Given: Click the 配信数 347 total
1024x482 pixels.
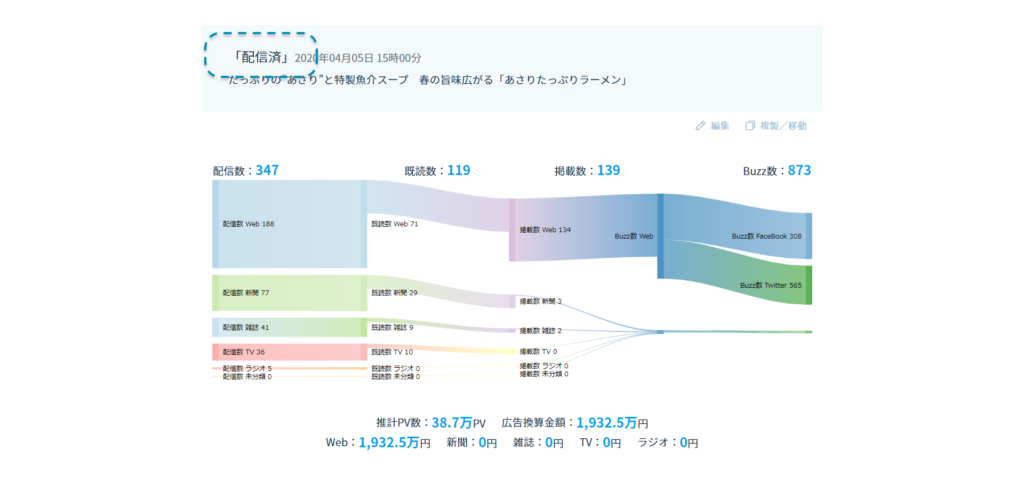Looking at the screenshot, I should (x=246, y=171).
